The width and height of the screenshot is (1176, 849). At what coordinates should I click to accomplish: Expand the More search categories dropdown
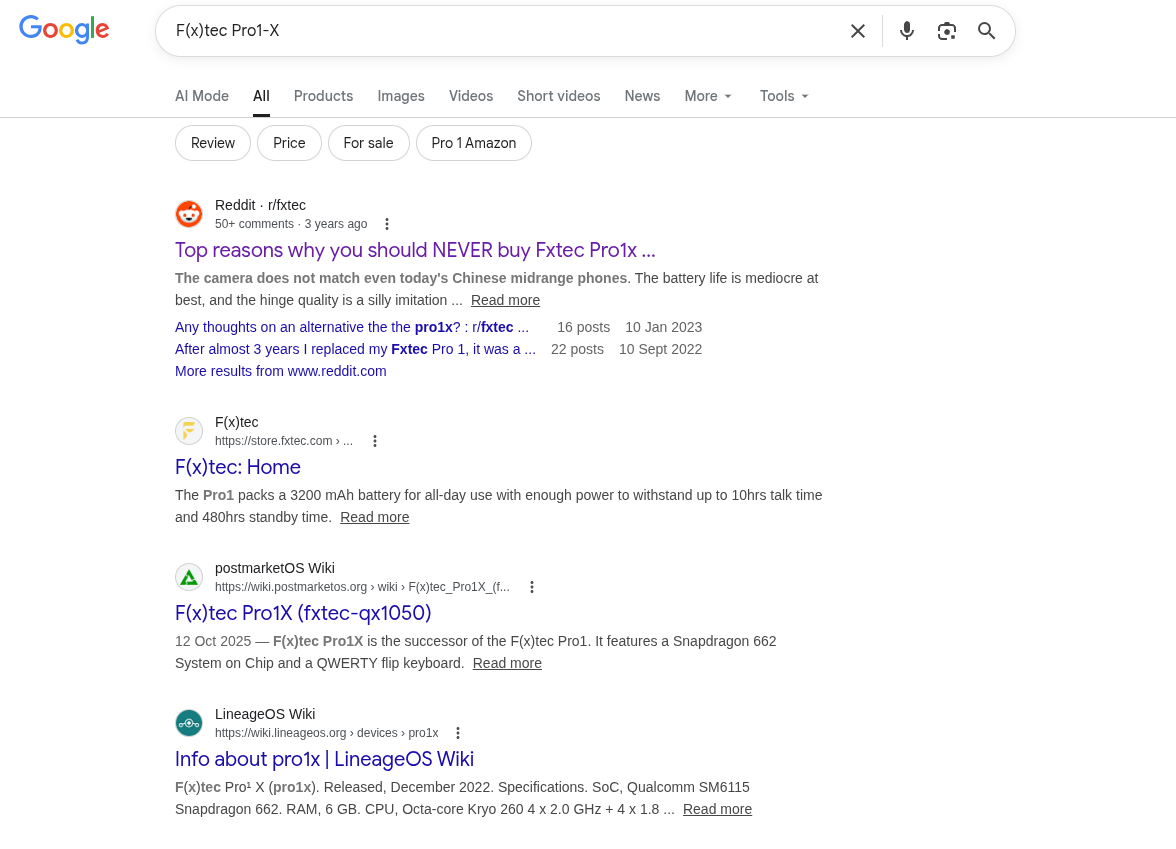coord(708,96)
